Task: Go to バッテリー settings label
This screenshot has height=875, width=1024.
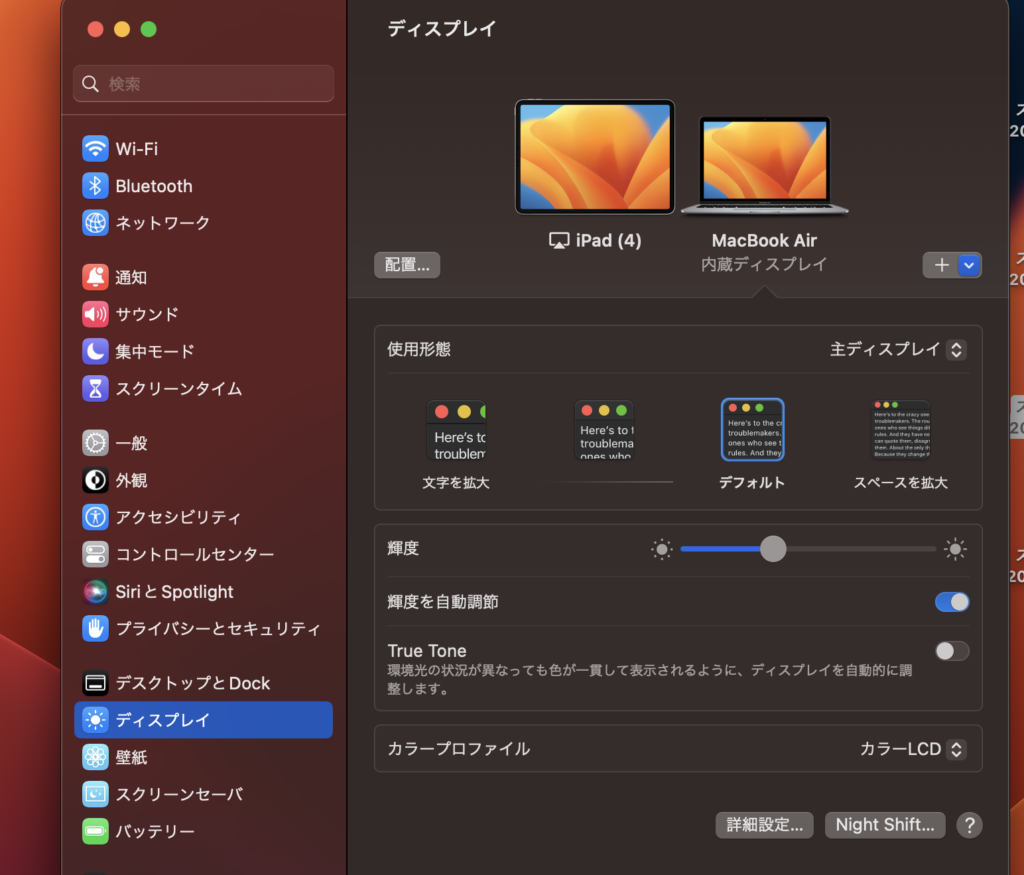Action: 155,831
